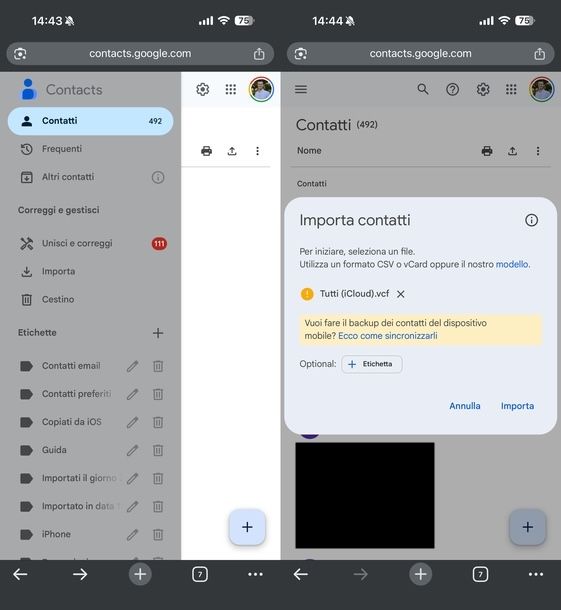
Task: Open the help question mark icon
Action: pyautogui.click(x=452, y=89)
